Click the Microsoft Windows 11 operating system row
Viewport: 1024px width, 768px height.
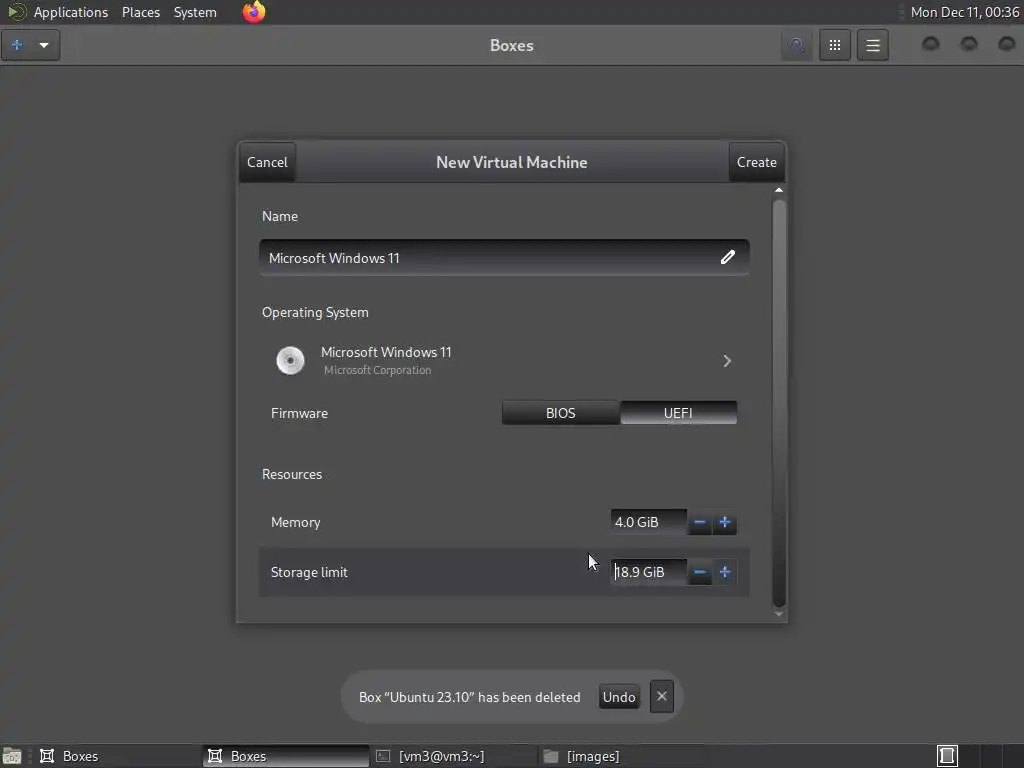coord(504,360)
